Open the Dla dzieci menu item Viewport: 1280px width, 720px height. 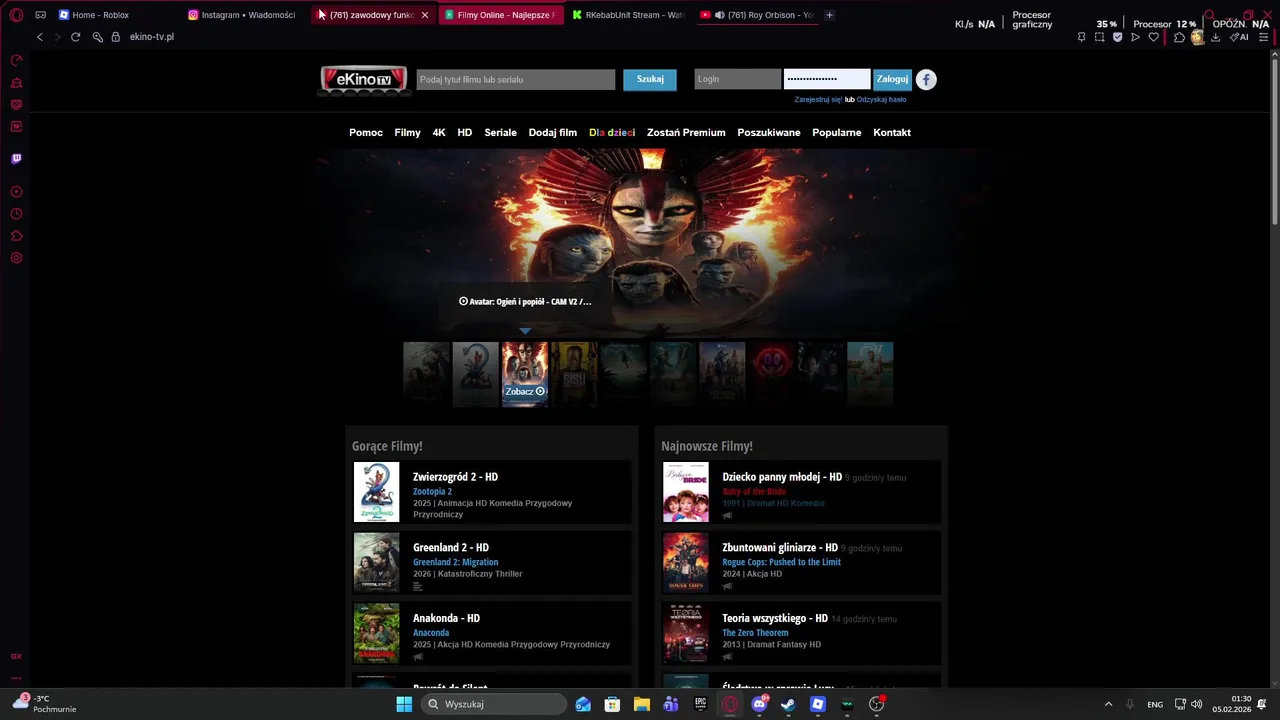tap(612, 132)
